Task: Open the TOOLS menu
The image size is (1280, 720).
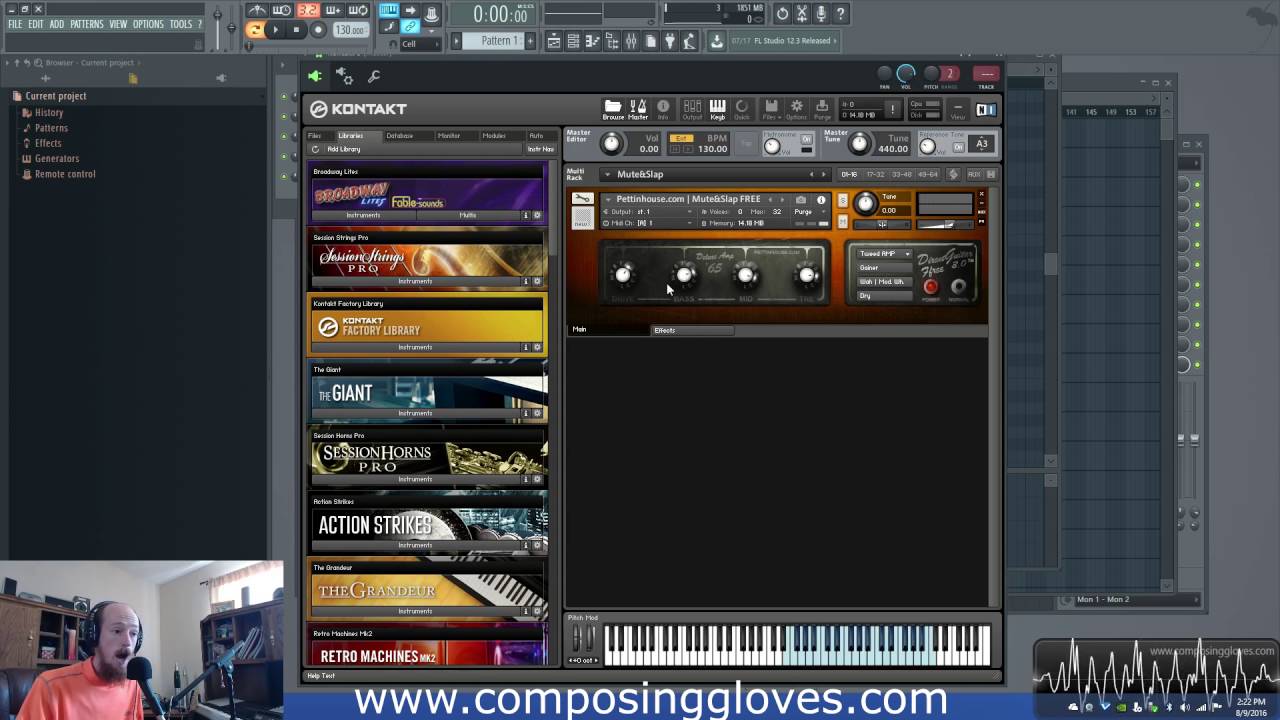Action: (181, 24)
